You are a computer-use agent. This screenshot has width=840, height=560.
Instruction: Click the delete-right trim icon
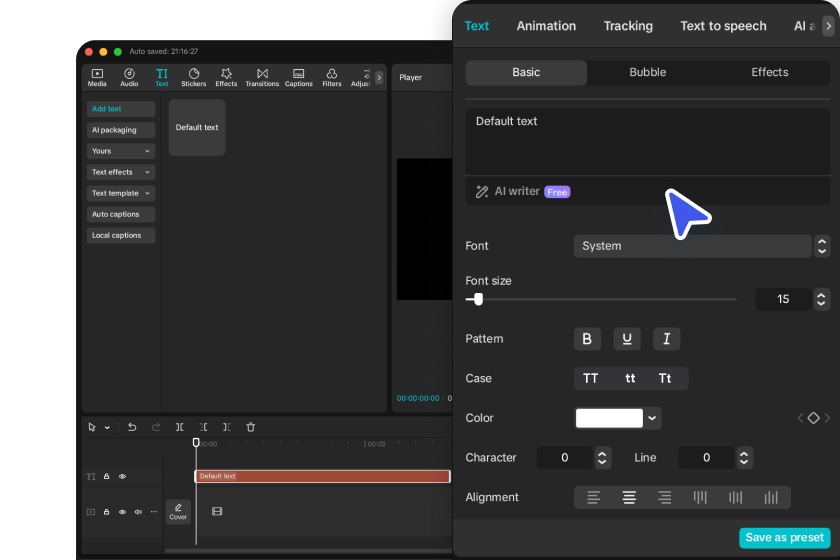(x=227, y=427)
